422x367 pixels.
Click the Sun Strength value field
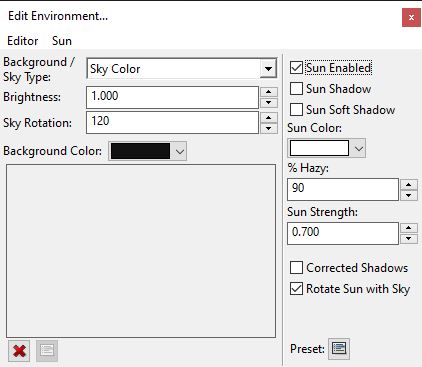(x=343, y=233)
